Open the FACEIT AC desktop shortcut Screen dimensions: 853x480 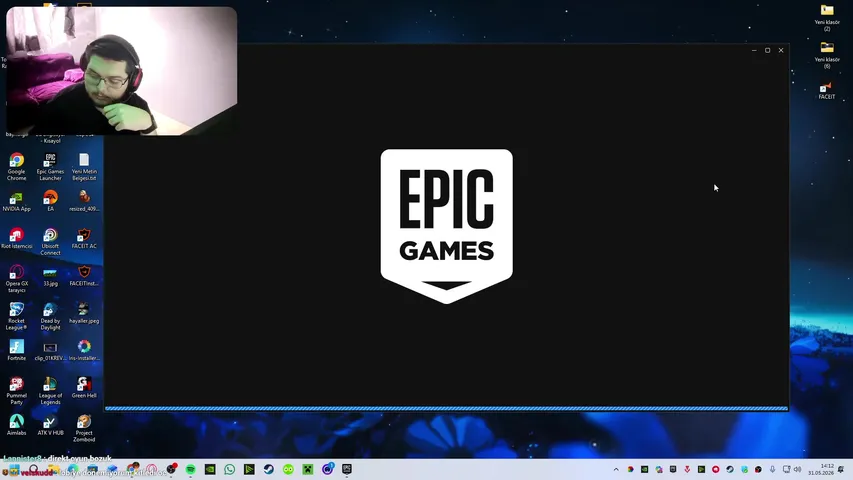[x=84, y=238]
